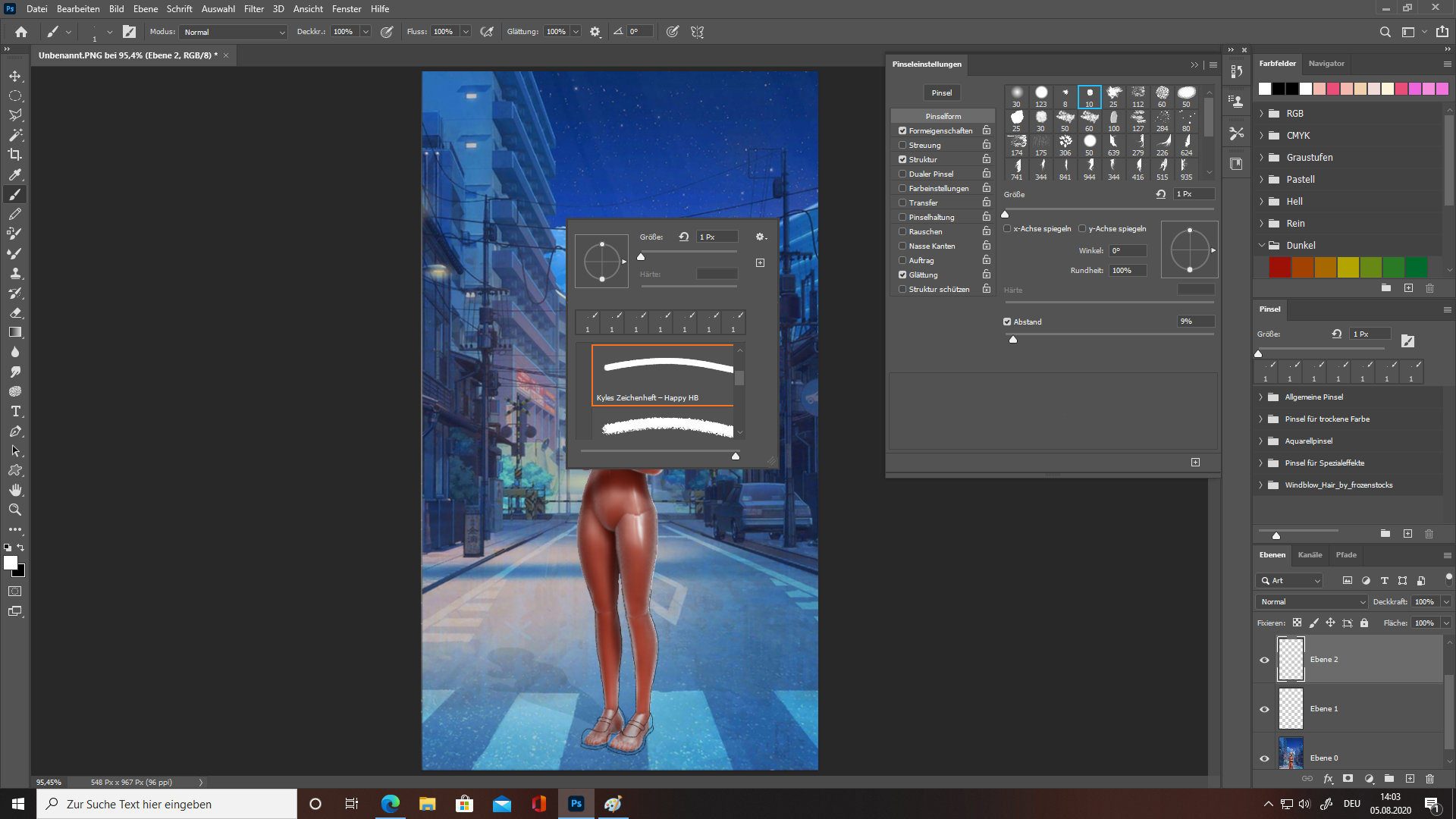Select the Clone Stamp tool
The height and width of the screenshot is (819, 1456).
pos(15,273)
